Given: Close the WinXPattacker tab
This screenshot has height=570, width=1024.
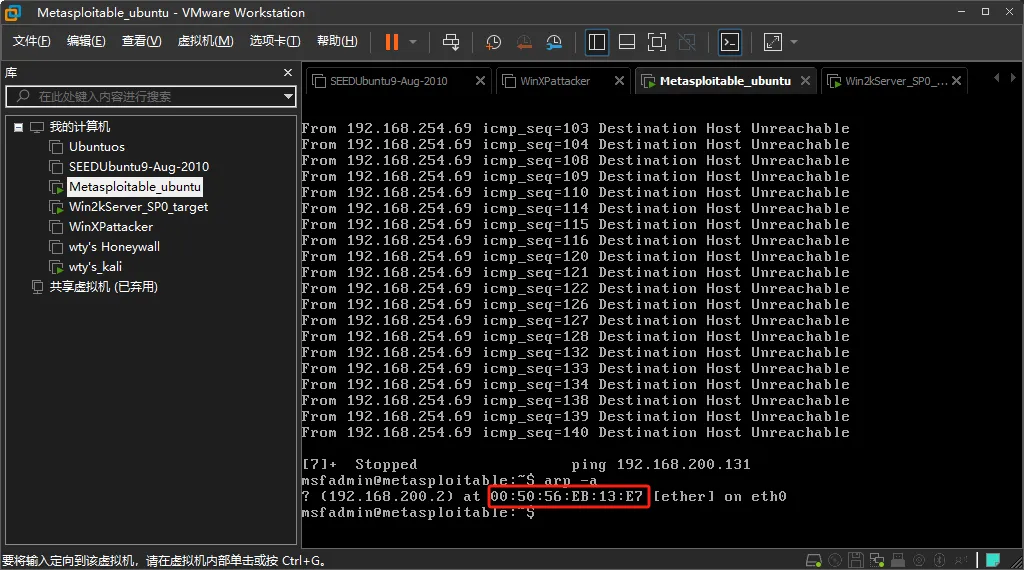Looking at the screenshot, I should [x=620, y=80].
